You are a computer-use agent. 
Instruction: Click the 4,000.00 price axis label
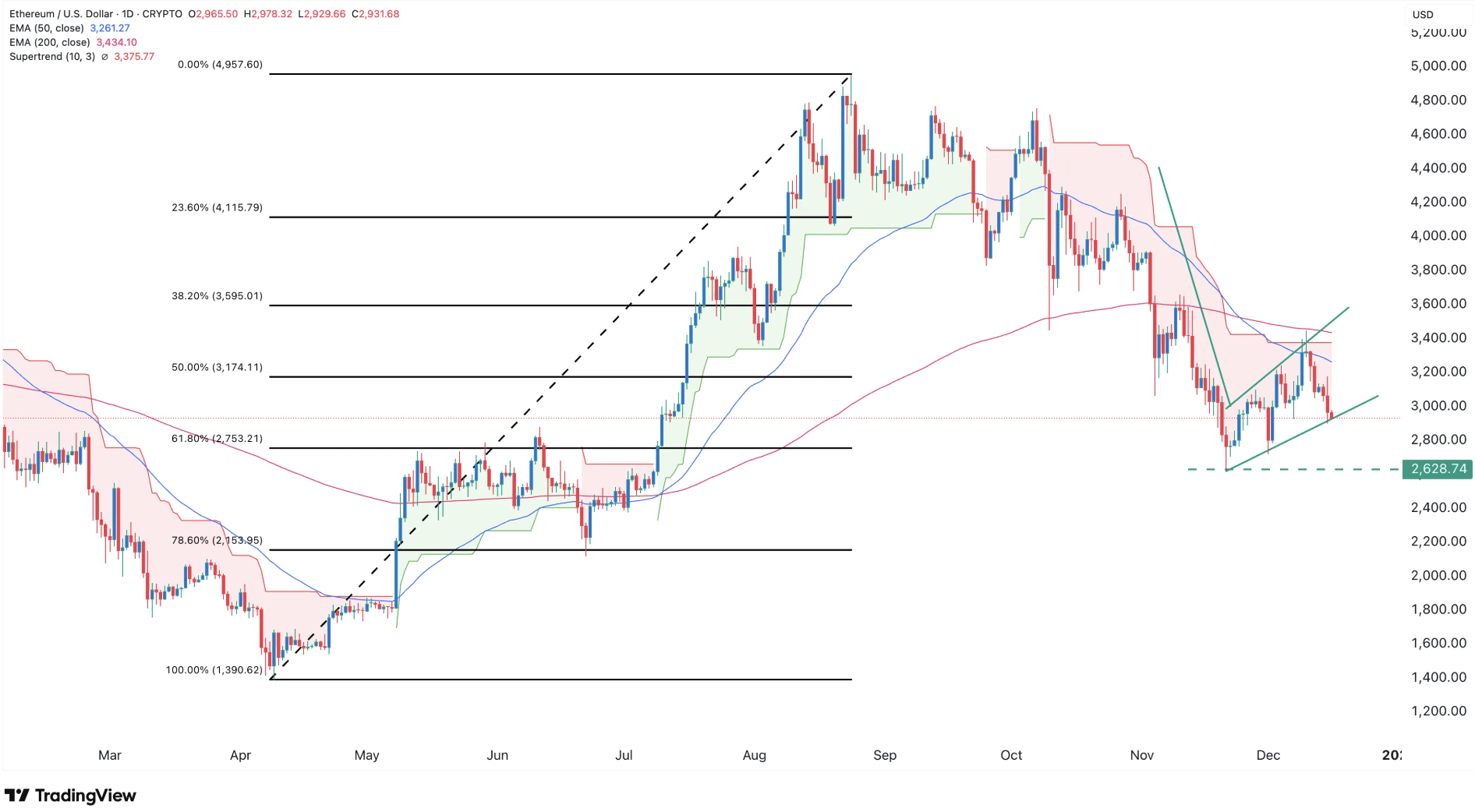click(x=1438, y=235)
